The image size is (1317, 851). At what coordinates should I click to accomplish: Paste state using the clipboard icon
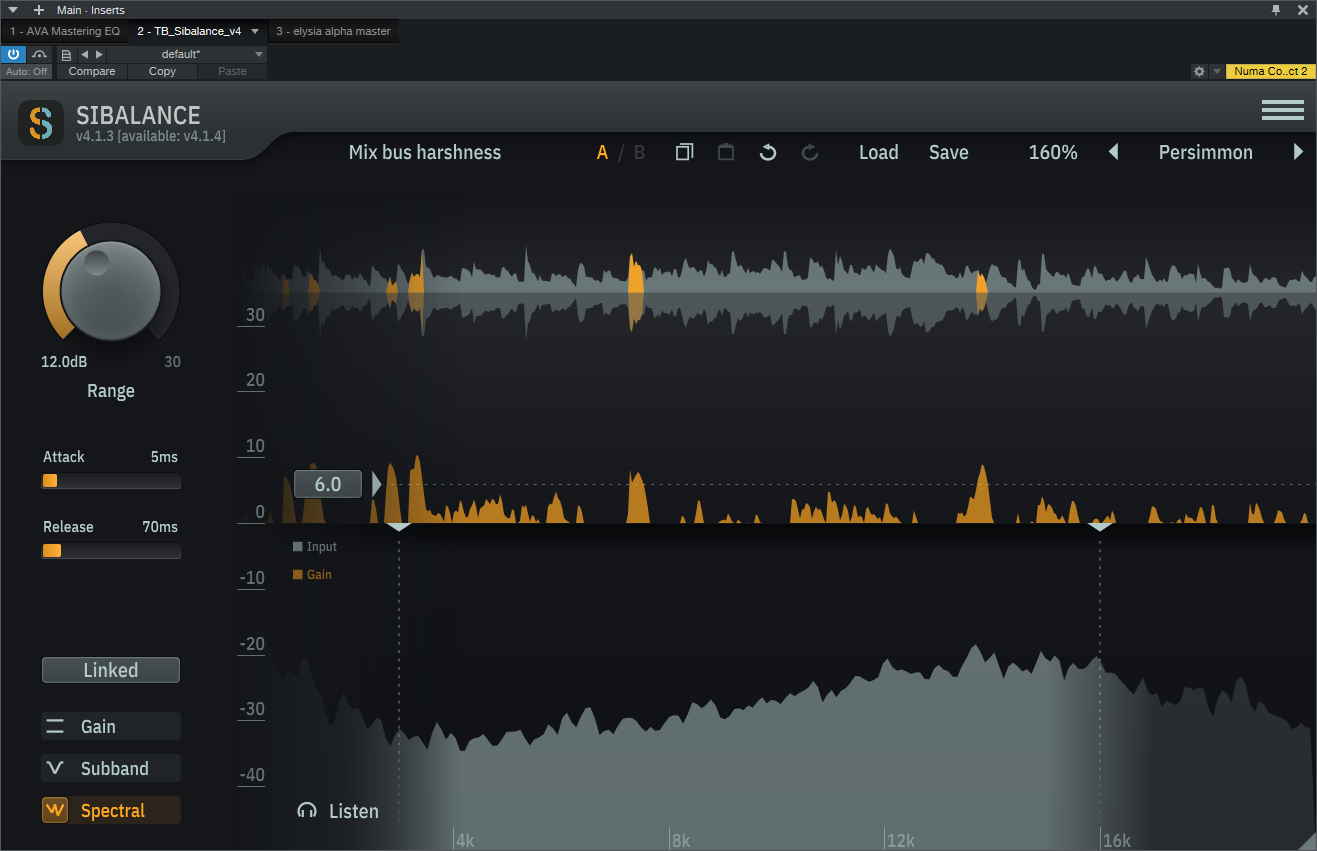pos(726,152)
